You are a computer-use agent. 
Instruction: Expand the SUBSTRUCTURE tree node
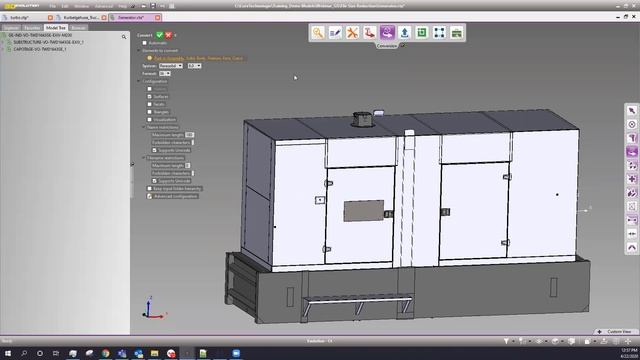(3, 42)
